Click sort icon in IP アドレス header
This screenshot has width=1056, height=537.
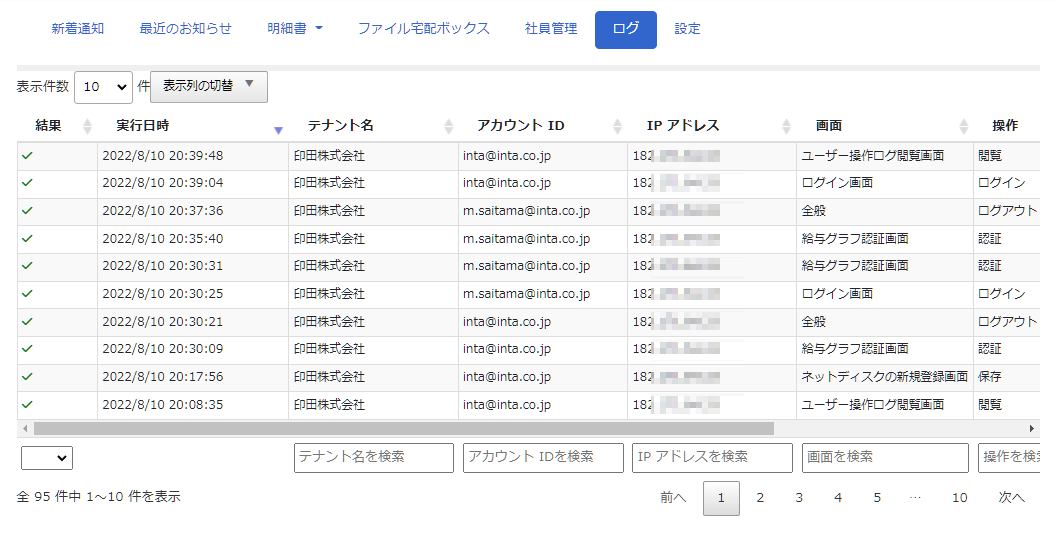[x=788, y=126]
